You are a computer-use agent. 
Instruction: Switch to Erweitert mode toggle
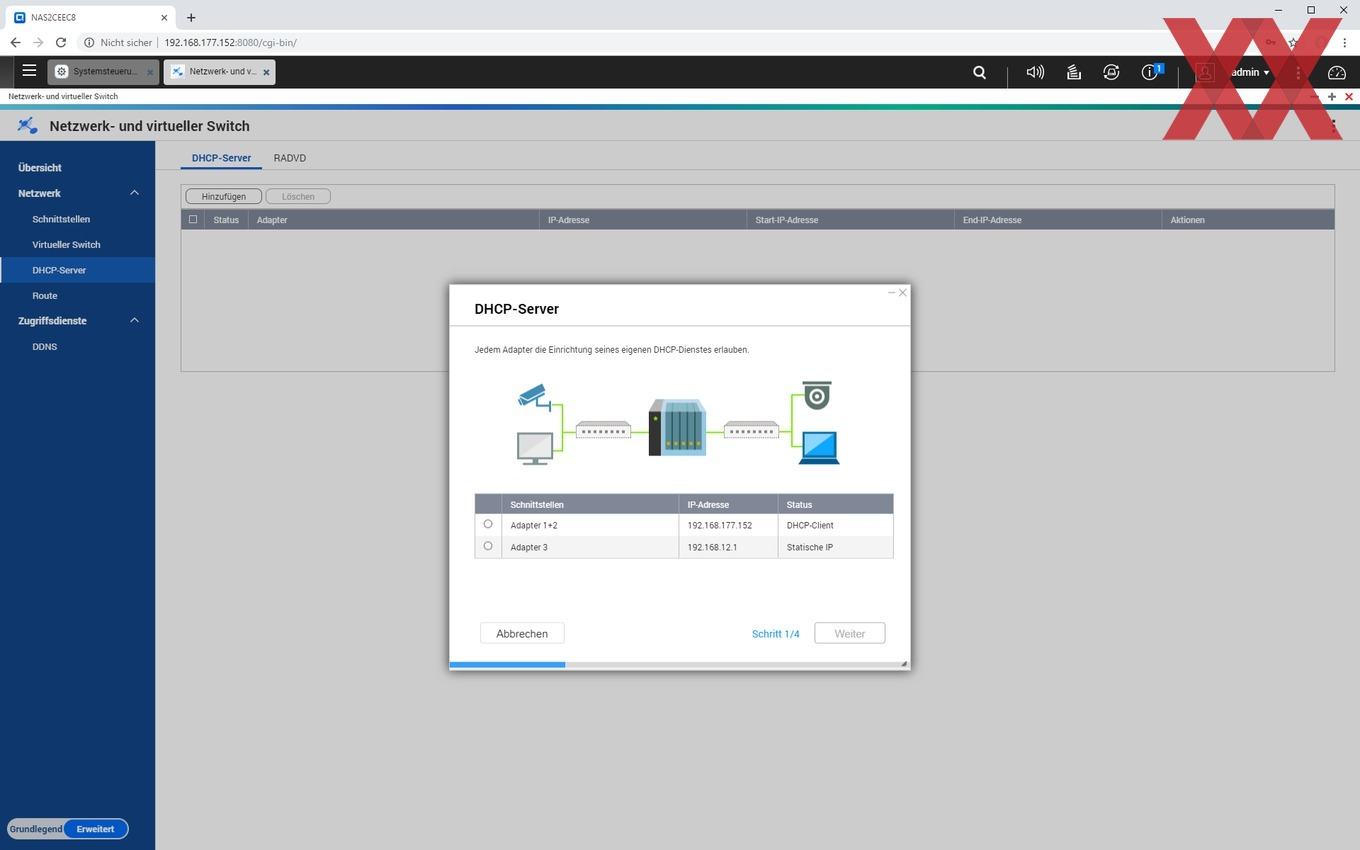tap(95, 829)
